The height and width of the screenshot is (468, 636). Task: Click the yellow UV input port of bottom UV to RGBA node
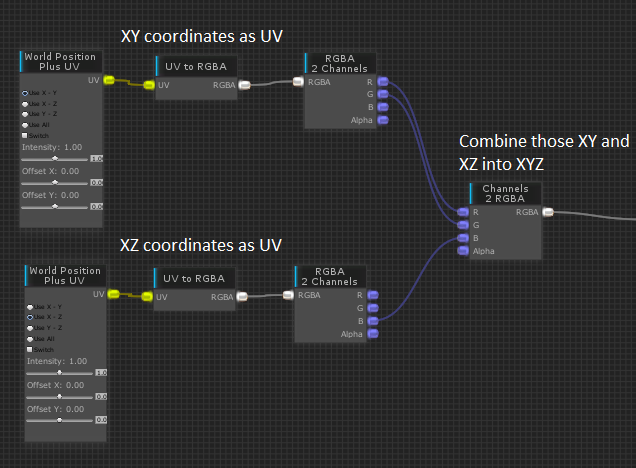click(147, 296)
